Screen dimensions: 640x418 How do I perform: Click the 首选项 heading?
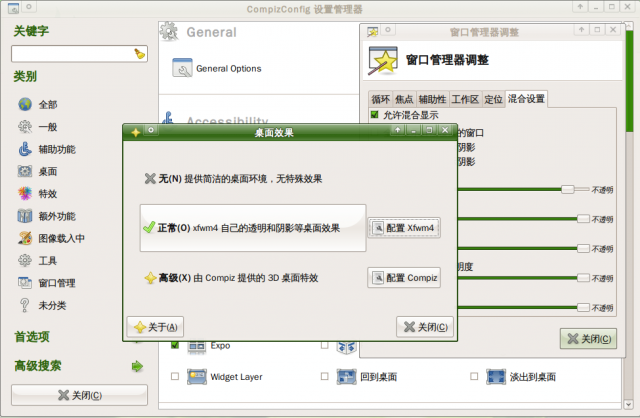(32, 337)
